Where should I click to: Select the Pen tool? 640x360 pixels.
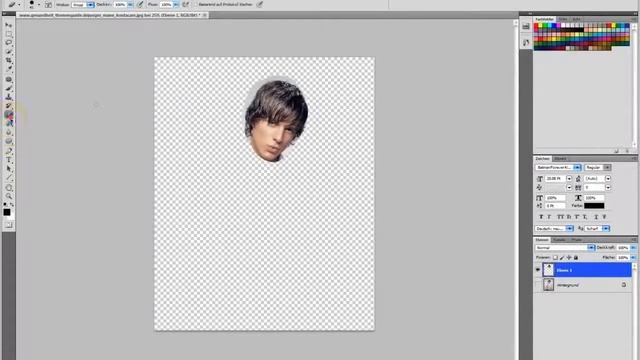(9, 151)
